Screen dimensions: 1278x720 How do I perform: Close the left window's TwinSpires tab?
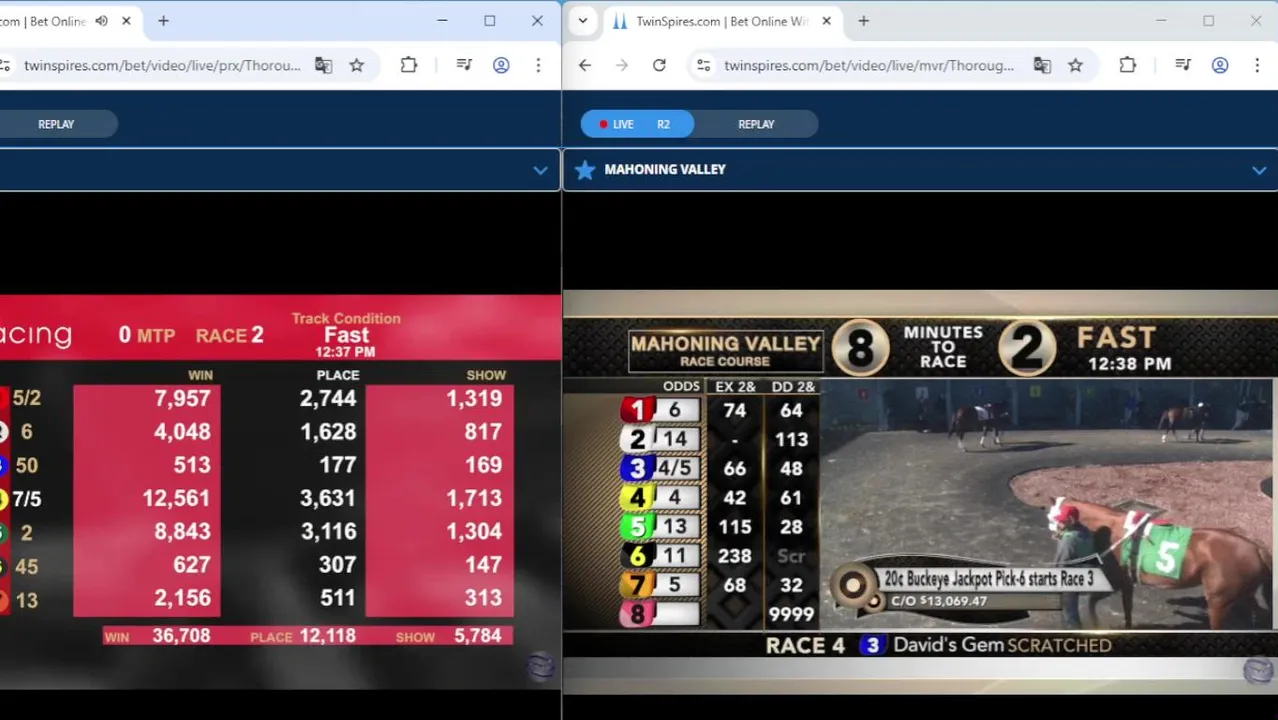pyautogui.click(x=126, y=21)
